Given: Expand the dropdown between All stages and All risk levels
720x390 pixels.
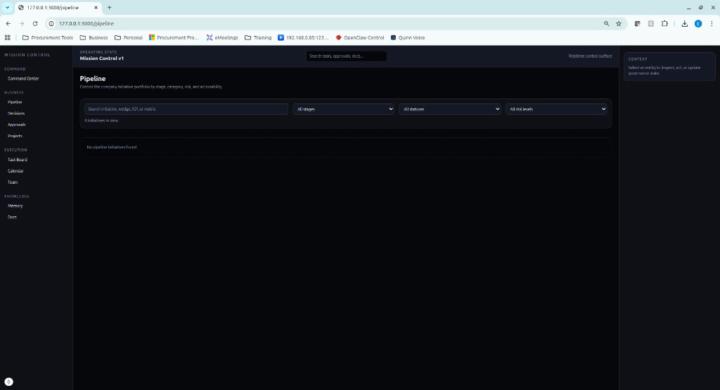Looking at the screenshot, I should [x=450, y=109].
